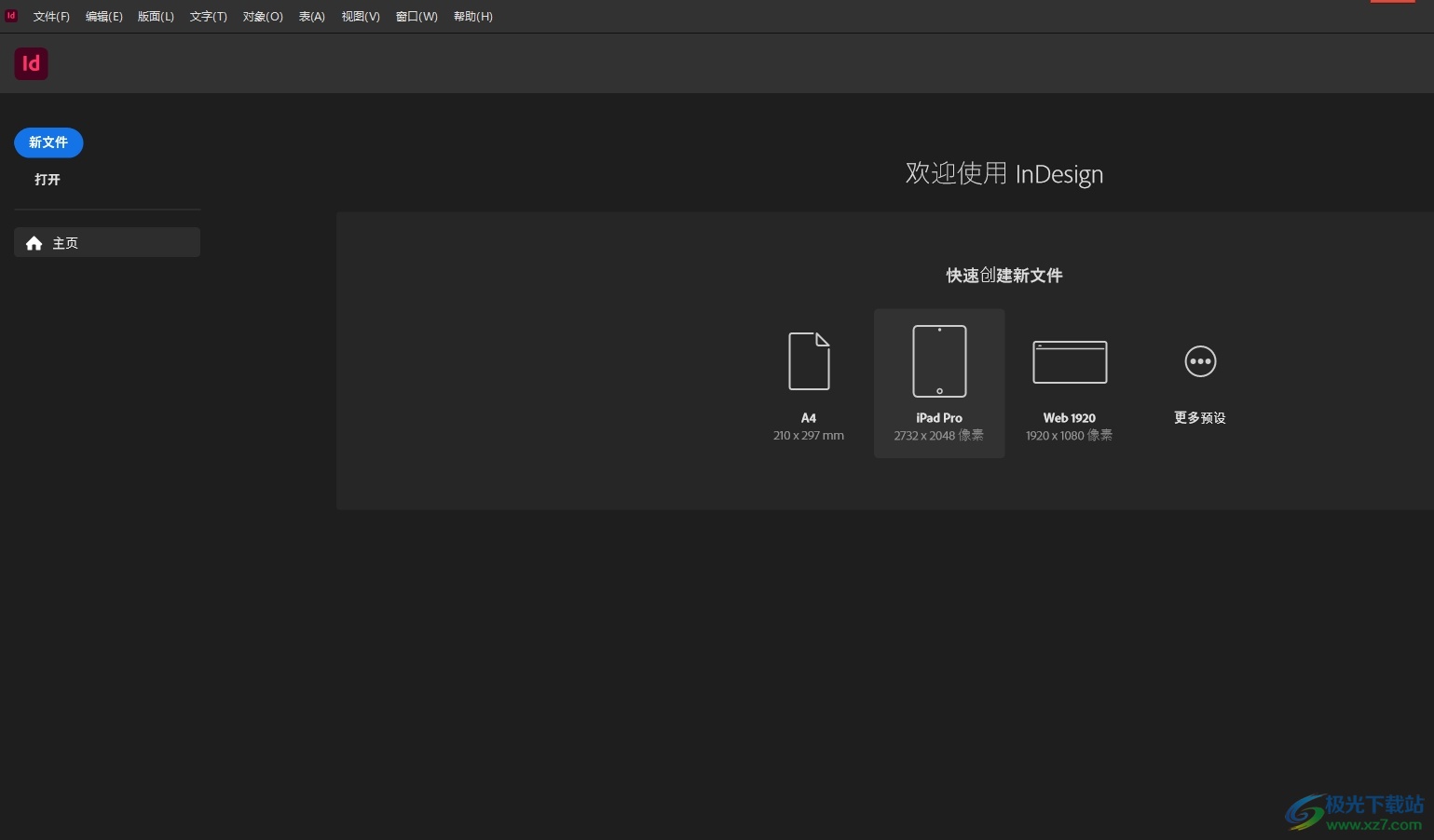The image size is (1434, 840).
Task: Select the 主页 sidebar item
Action: (x=107, y=242)
